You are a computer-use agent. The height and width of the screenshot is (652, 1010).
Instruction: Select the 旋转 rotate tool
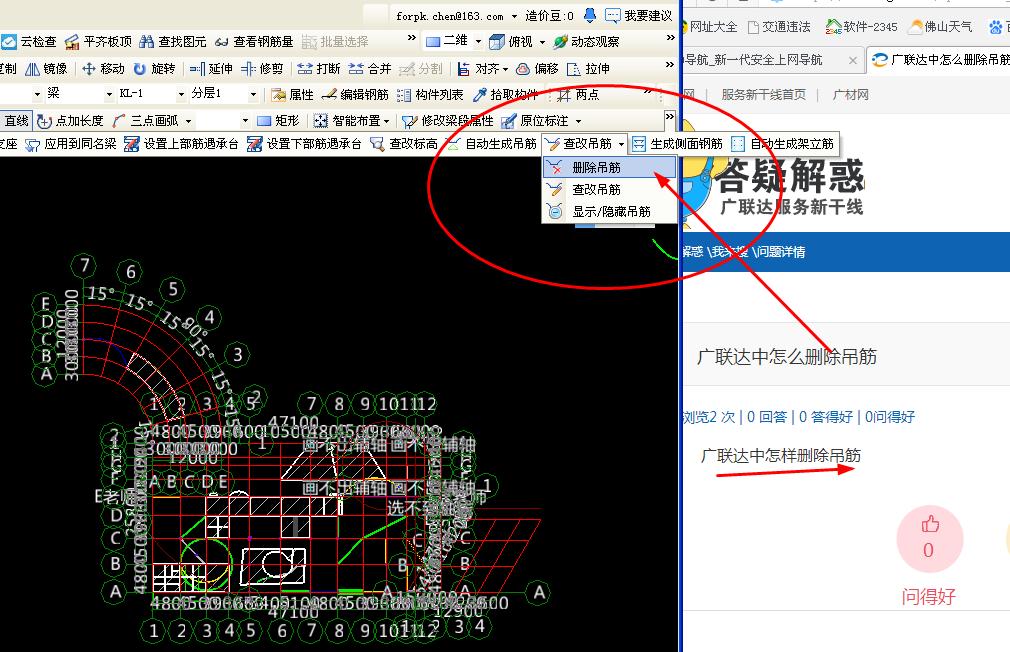click(155, 68)
